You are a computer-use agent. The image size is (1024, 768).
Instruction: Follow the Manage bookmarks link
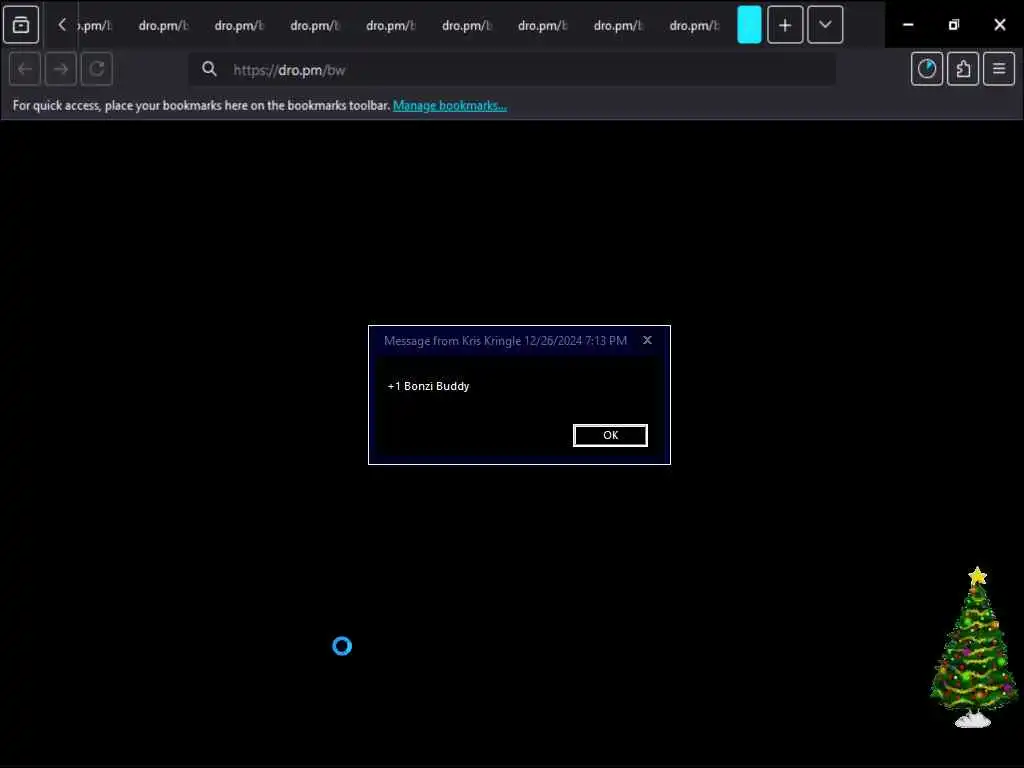(x=449, y=105)
